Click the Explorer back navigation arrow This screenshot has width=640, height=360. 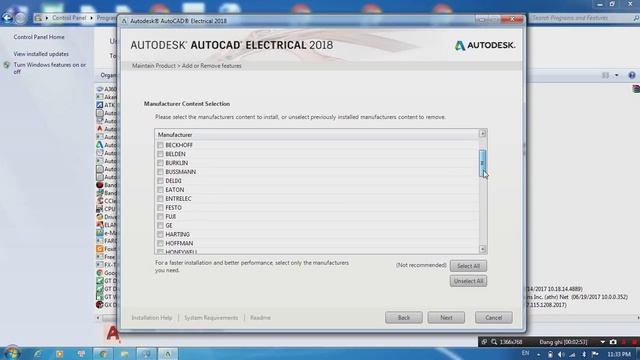(7, 18)
